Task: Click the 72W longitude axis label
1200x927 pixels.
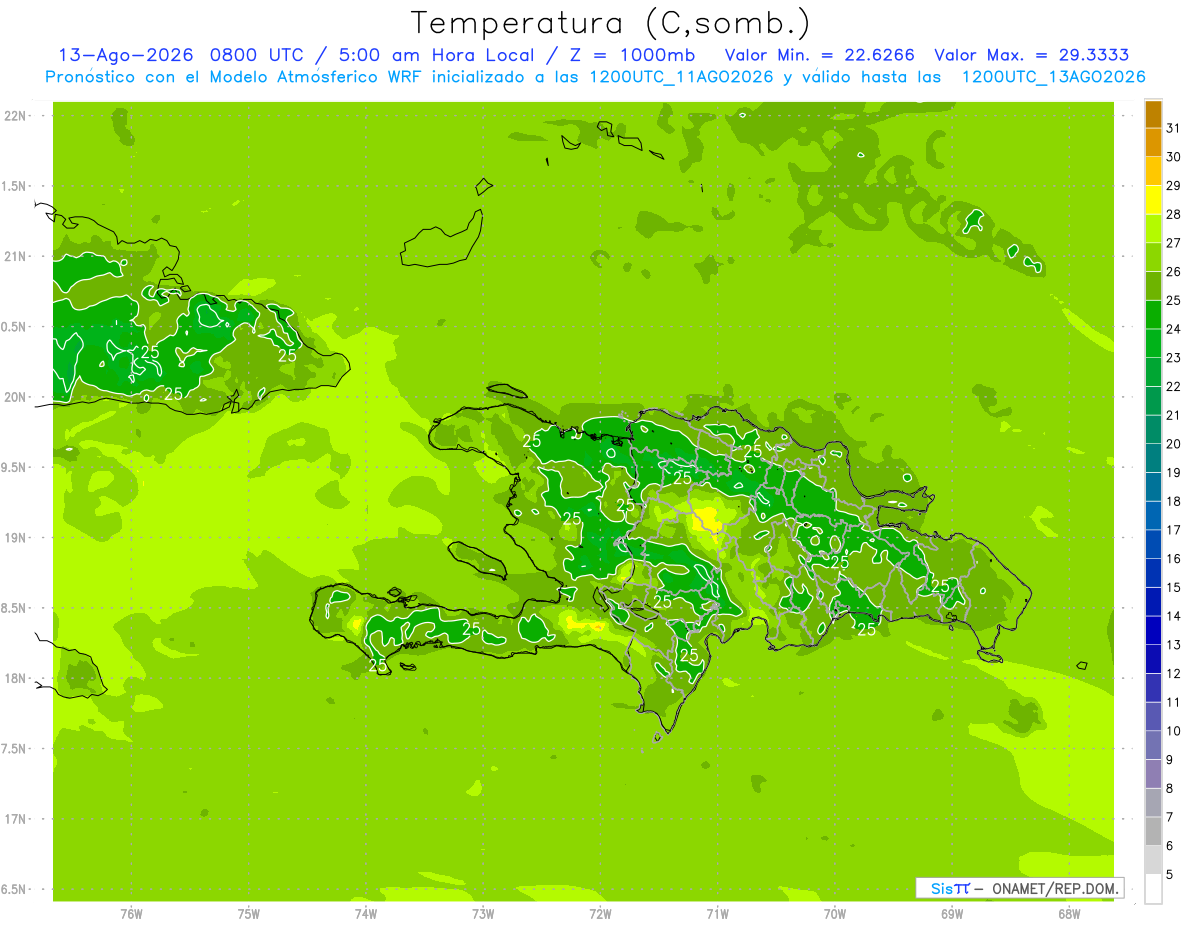Action: click(x=600, y=913)
